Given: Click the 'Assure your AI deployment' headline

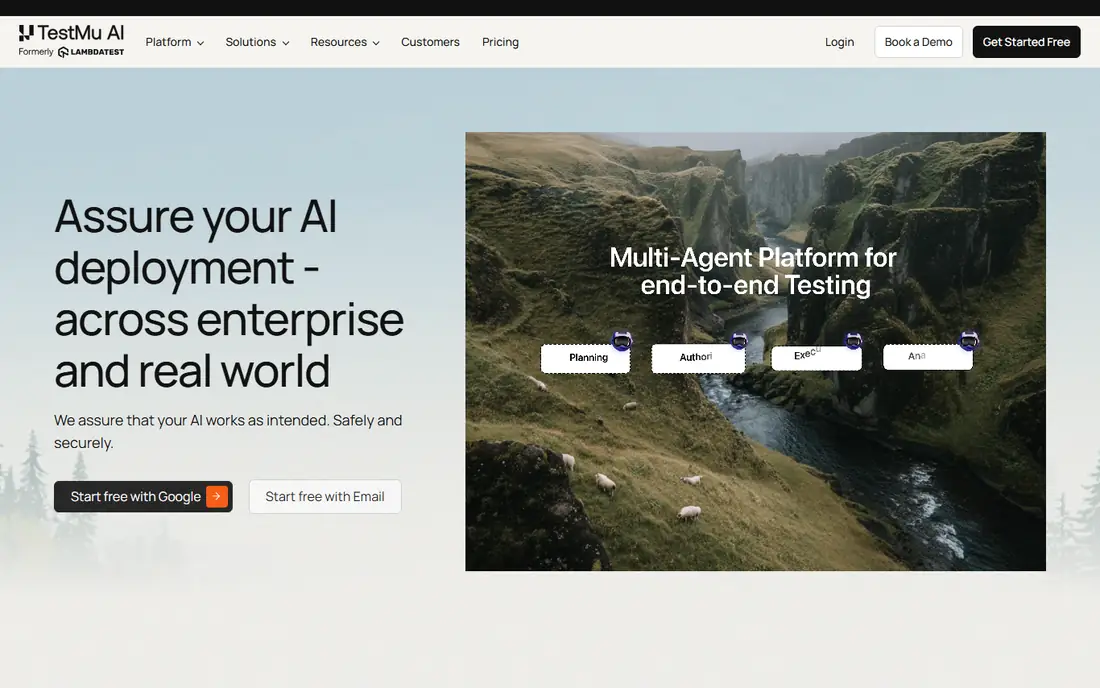Looking at the screenshot, I should tap(229, 293).
